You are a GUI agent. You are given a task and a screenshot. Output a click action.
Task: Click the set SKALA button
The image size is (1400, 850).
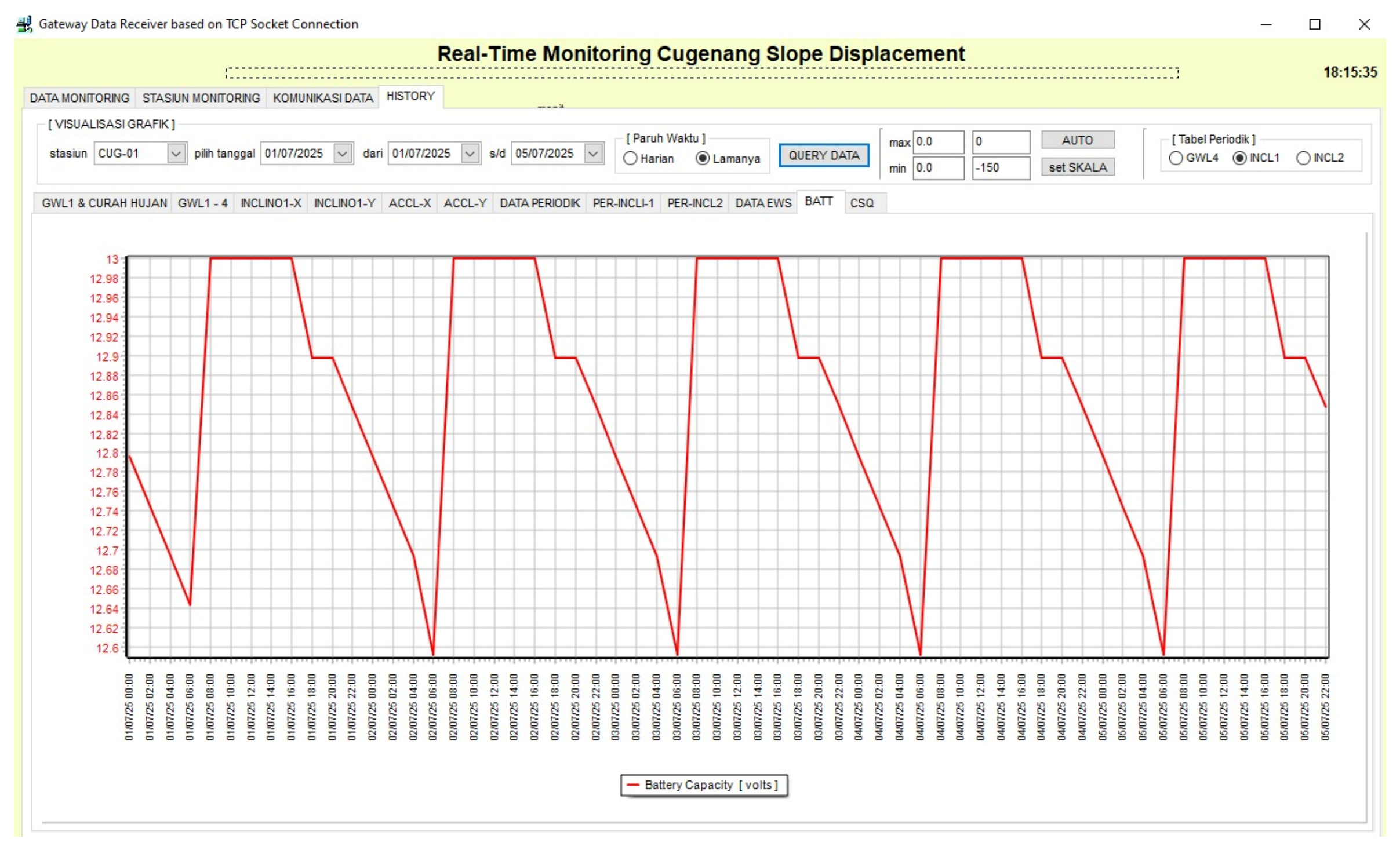pyautogui.click(x=1077, y=167)
